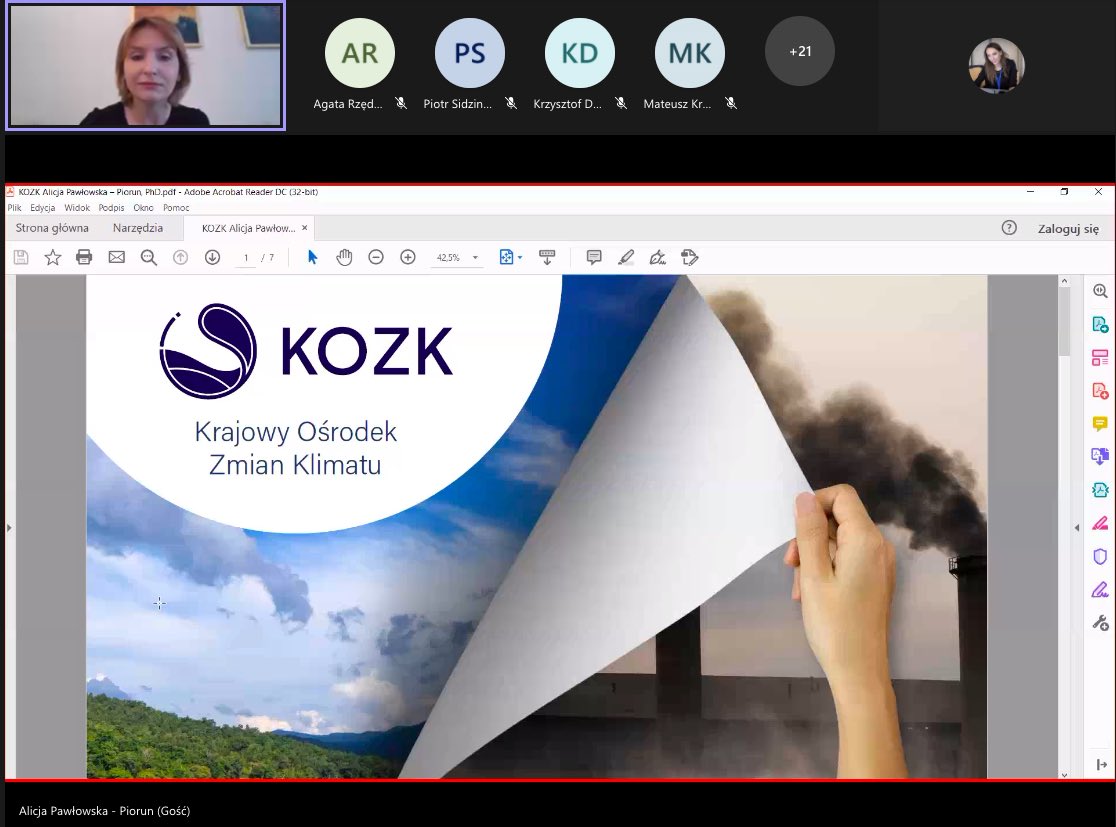Click the Save file floppy icon

pos(21,257)
